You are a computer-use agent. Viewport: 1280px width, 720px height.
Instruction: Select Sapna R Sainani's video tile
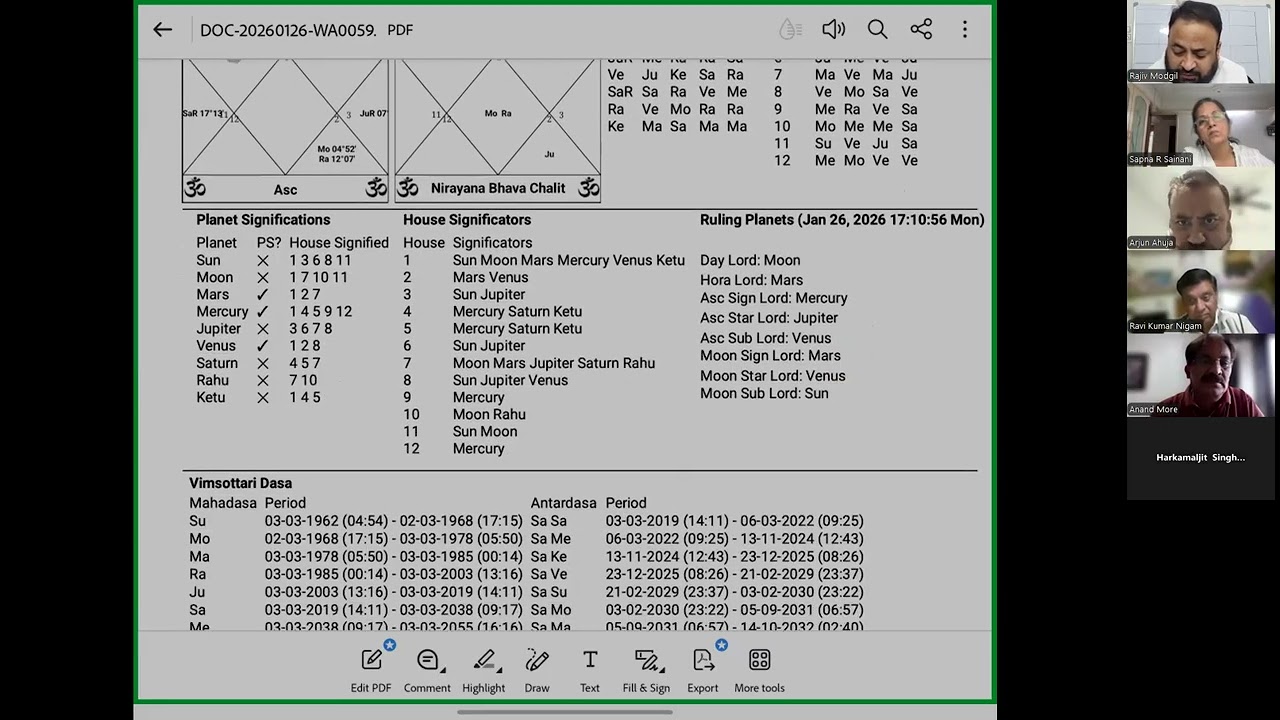(1201, 125)
